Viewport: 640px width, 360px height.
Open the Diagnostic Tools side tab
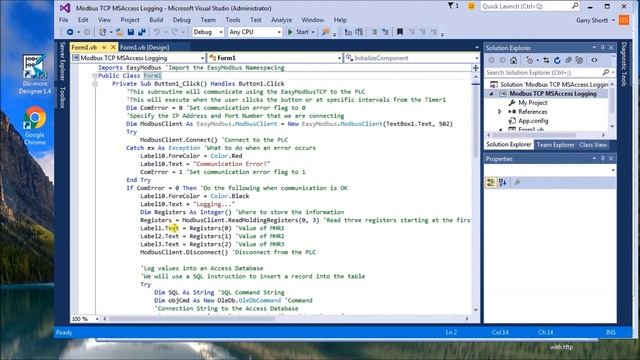click(623, 64)
